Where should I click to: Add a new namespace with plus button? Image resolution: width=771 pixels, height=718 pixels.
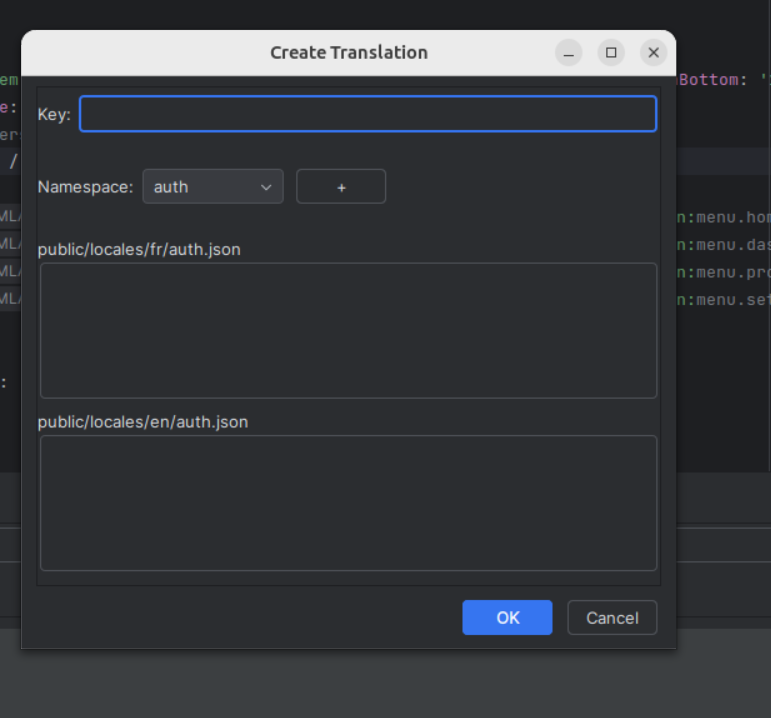click(x=341, y=187)
